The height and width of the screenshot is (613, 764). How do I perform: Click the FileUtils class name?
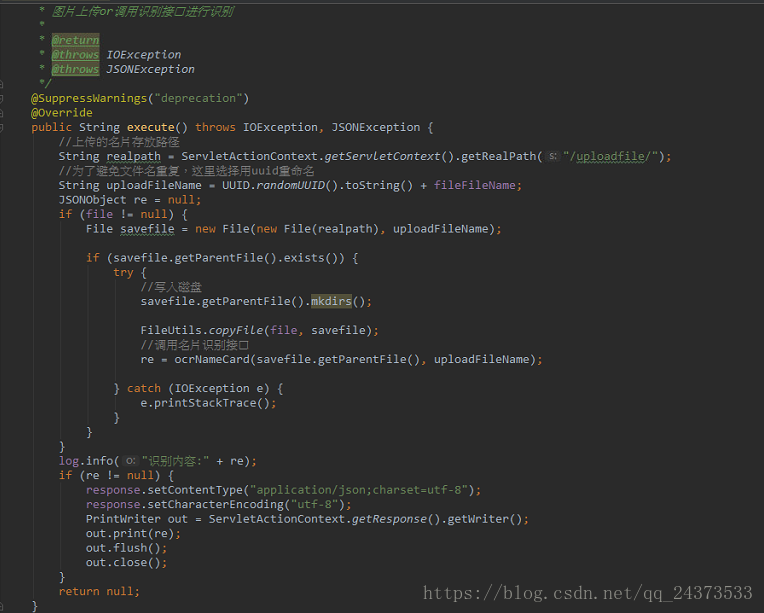click(171, 330)
